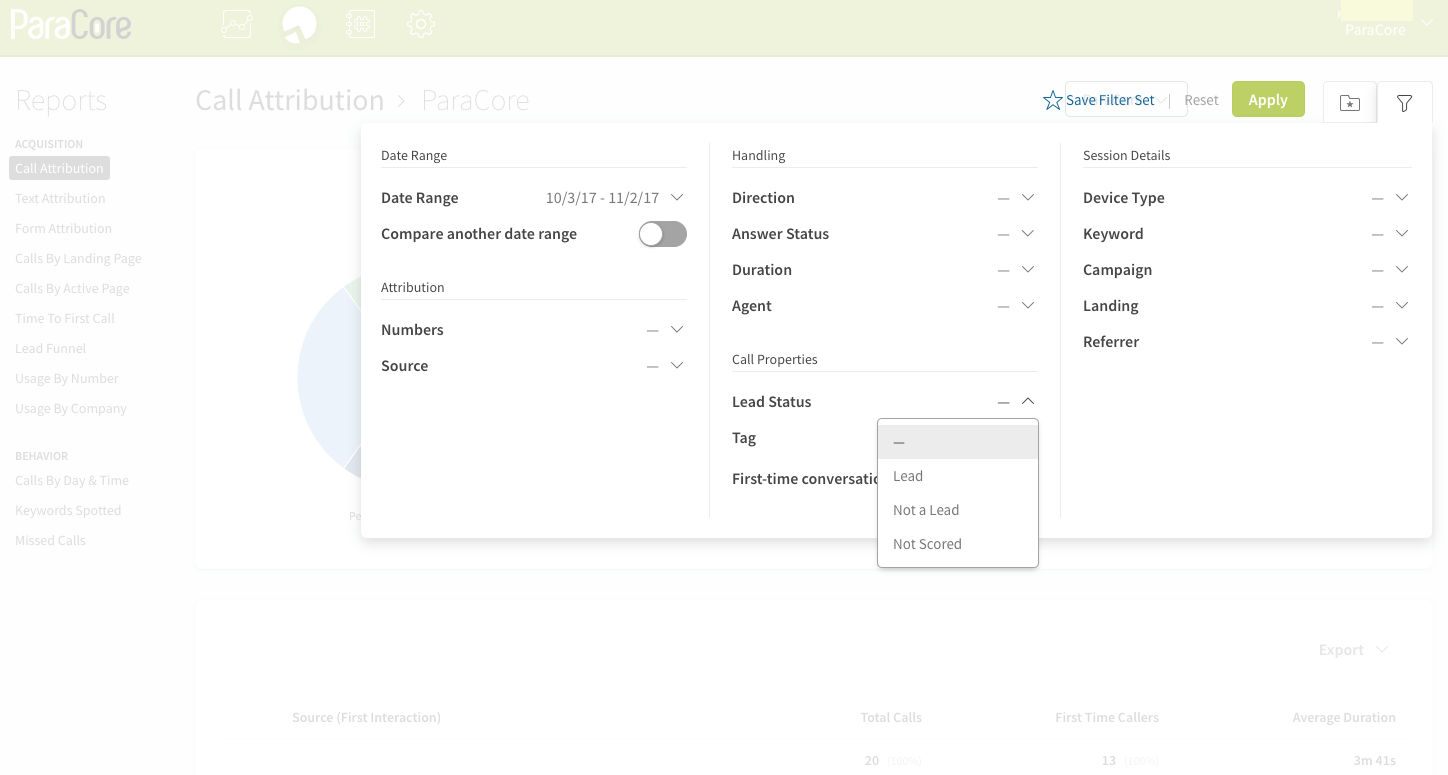Open the Reports pie icon in top bar

click(x=299, y=24)
